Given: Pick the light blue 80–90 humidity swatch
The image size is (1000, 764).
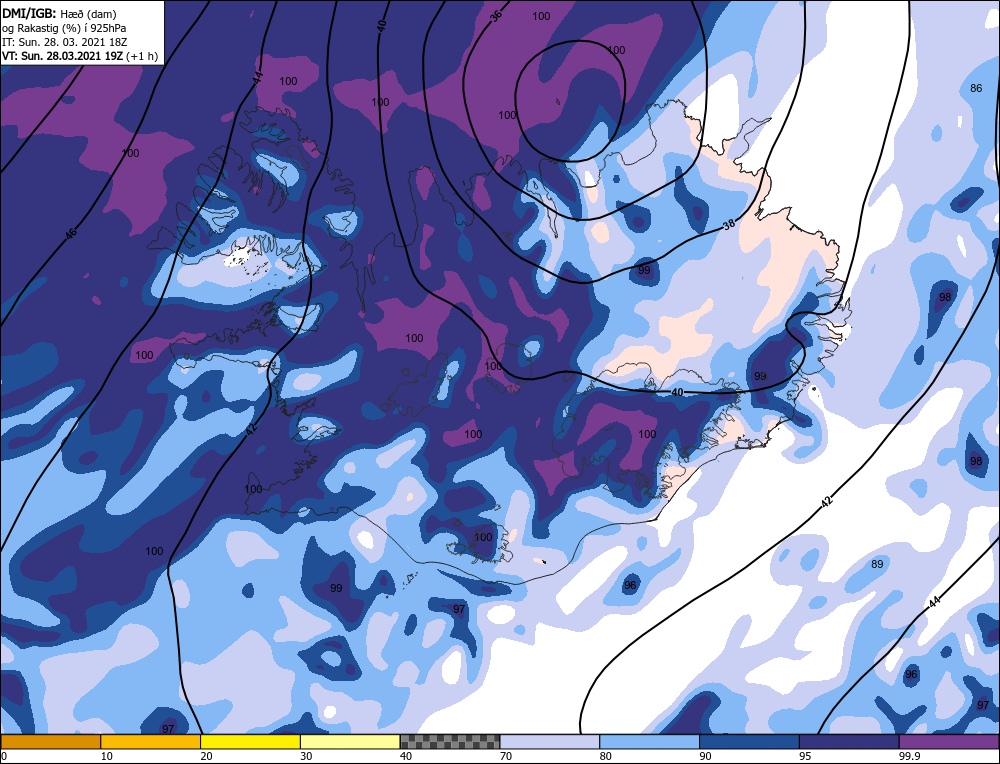Looking at the screenshot, I should tap(649, 742).
